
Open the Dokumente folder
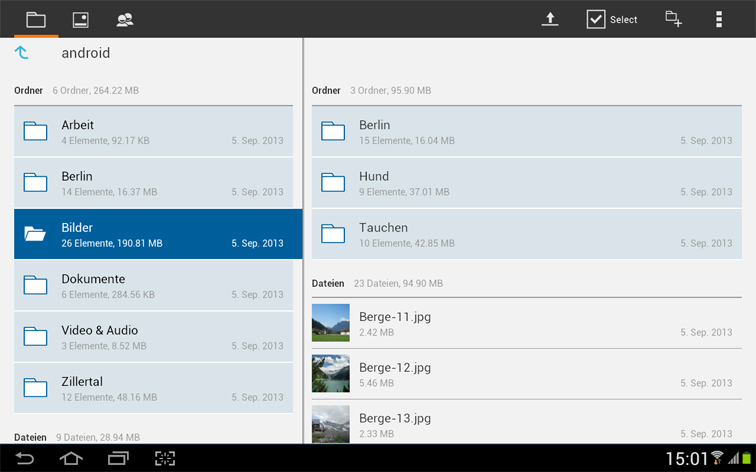tap(153, 286)
